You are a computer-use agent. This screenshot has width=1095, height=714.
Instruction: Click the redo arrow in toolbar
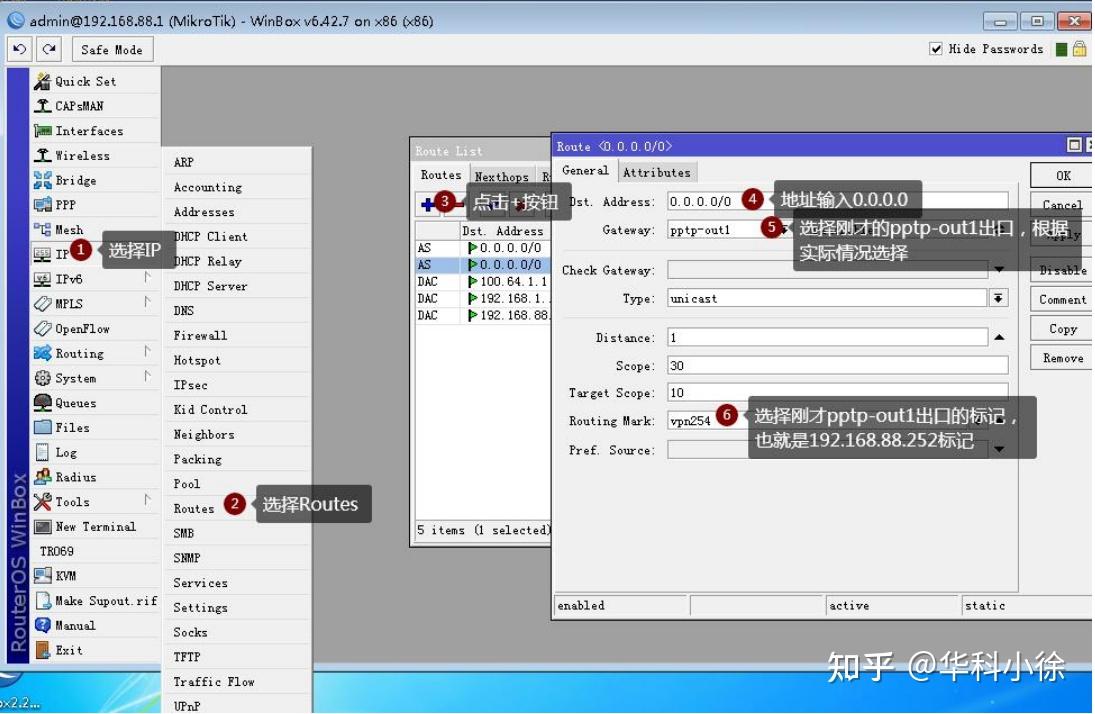point(49,50)
